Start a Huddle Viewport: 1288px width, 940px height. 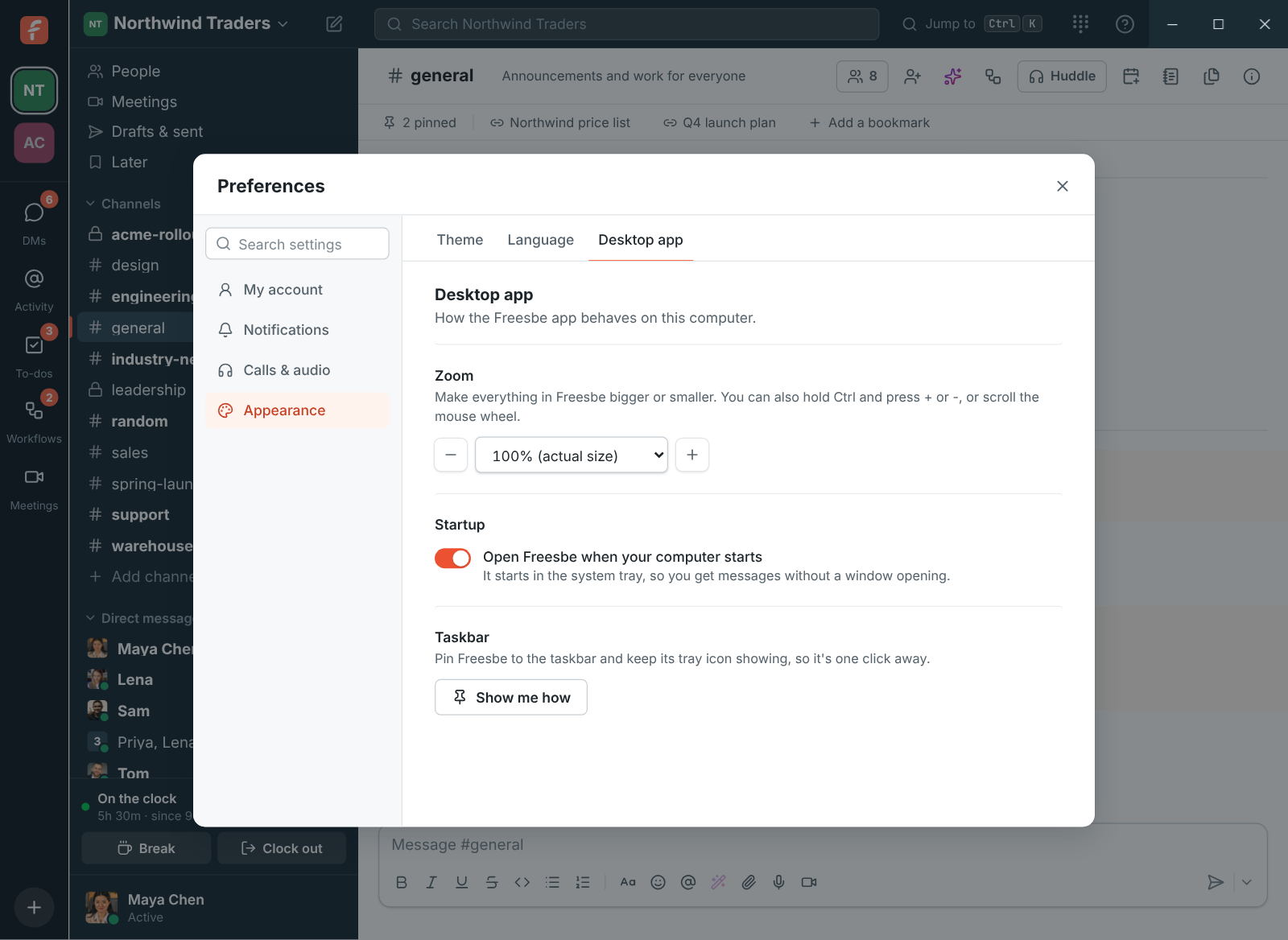[x=1062, y=76]
